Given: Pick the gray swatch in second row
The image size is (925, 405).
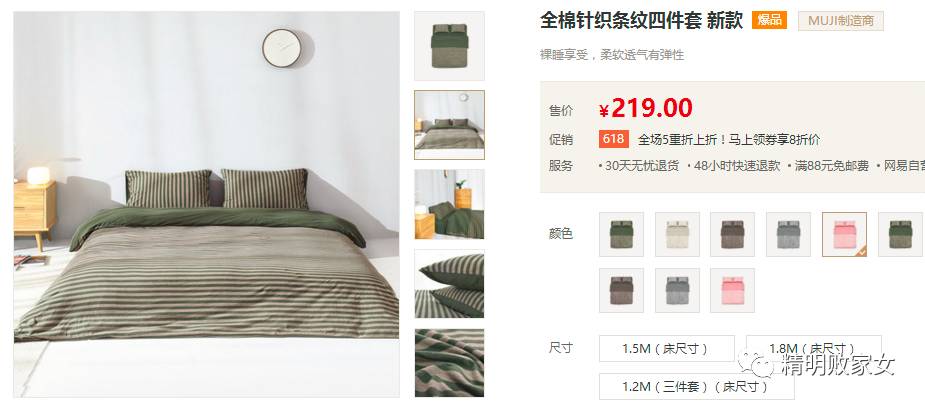Looking at the screenshot, I should pos(677,290).
